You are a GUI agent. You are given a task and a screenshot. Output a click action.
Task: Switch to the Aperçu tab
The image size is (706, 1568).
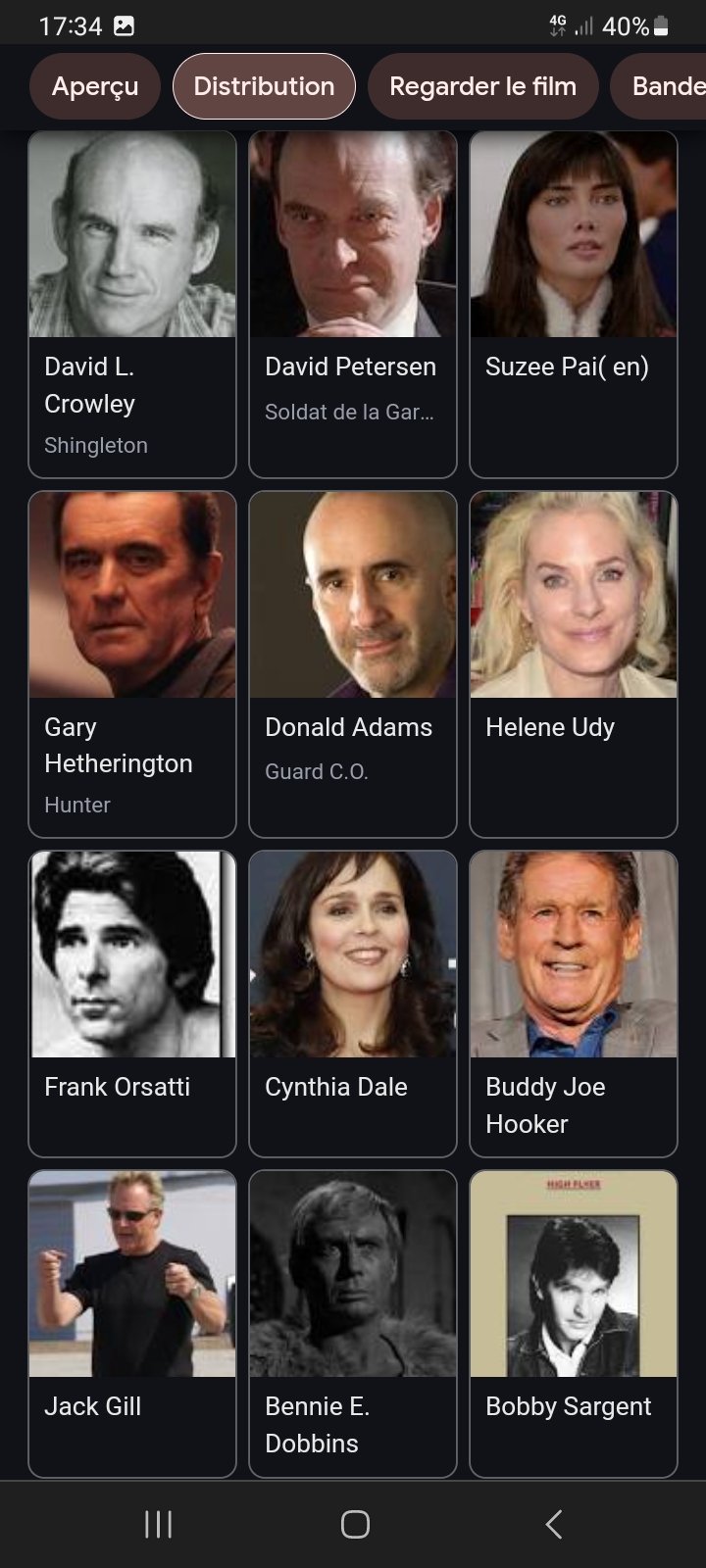coord(95,86)
